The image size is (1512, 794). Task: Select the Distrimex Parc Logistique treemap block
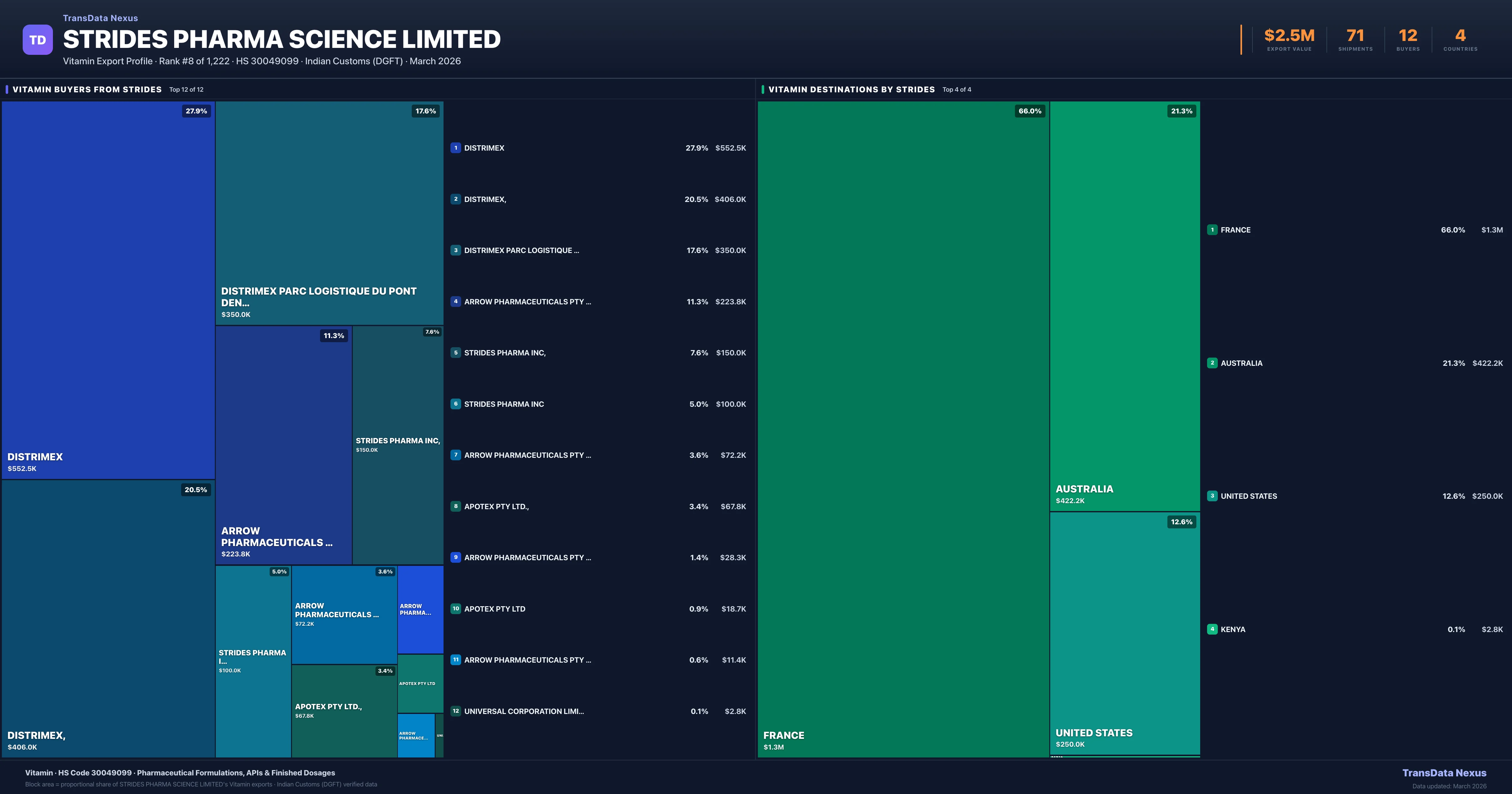click(x=329, y=213)
